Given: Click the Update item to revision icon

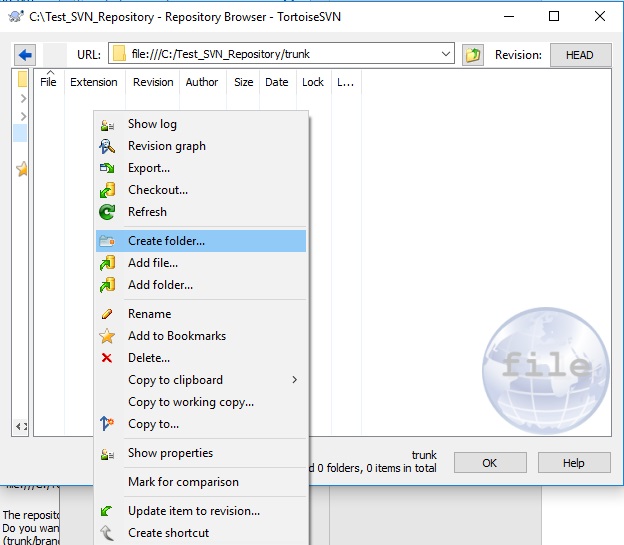Looking at the screenshot, I should pos(106,511).
